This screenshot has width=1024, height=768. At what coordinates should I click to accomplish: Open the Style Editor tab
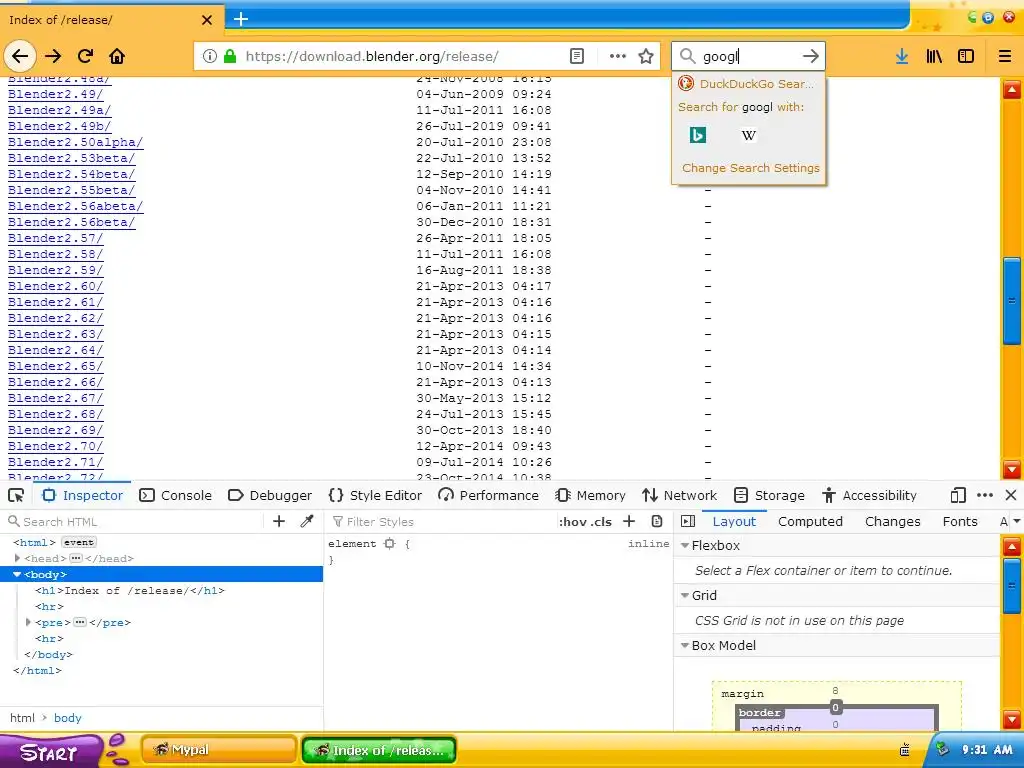point(376,496)
